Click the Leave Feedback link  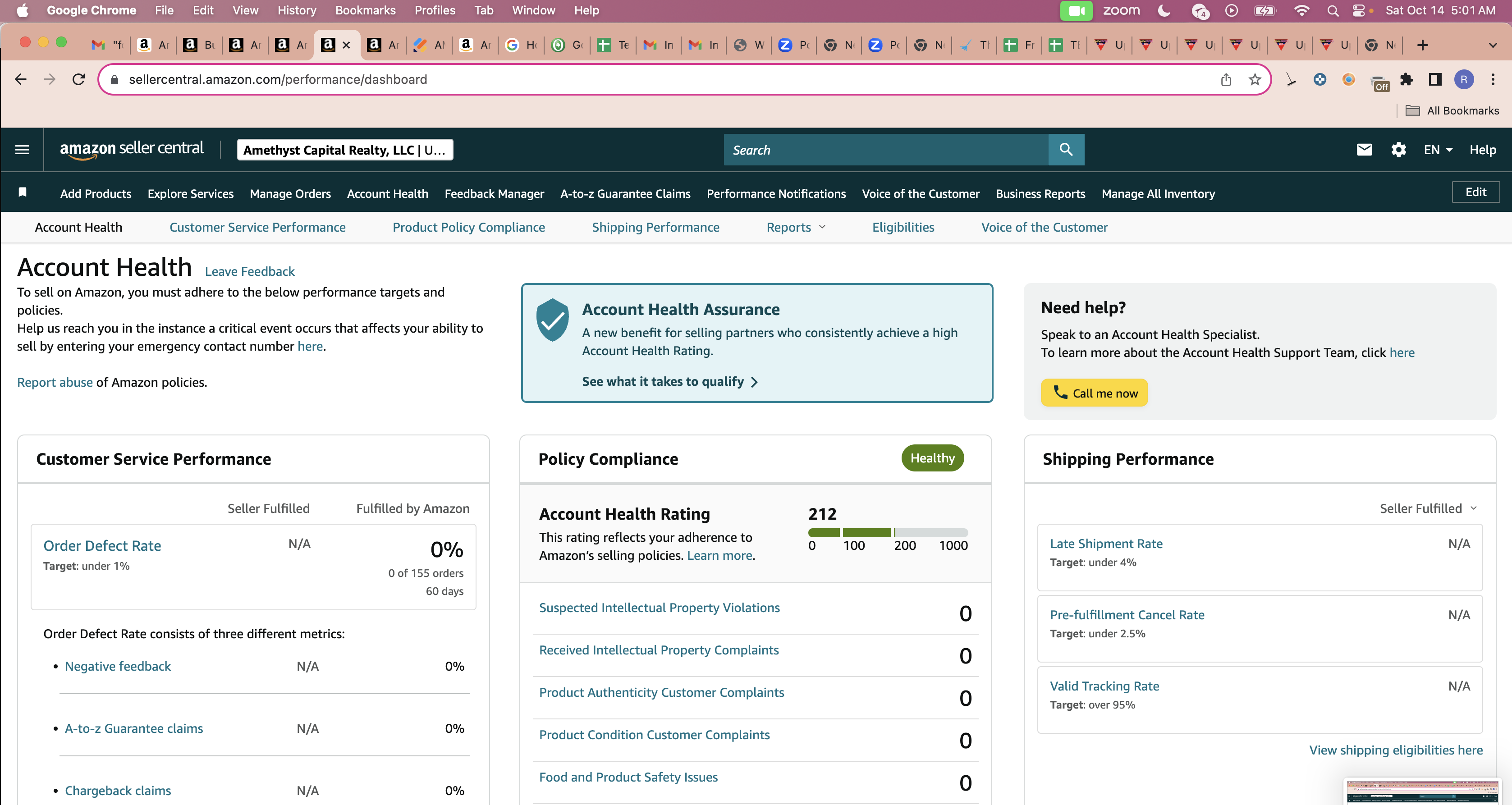click(249, 271)
